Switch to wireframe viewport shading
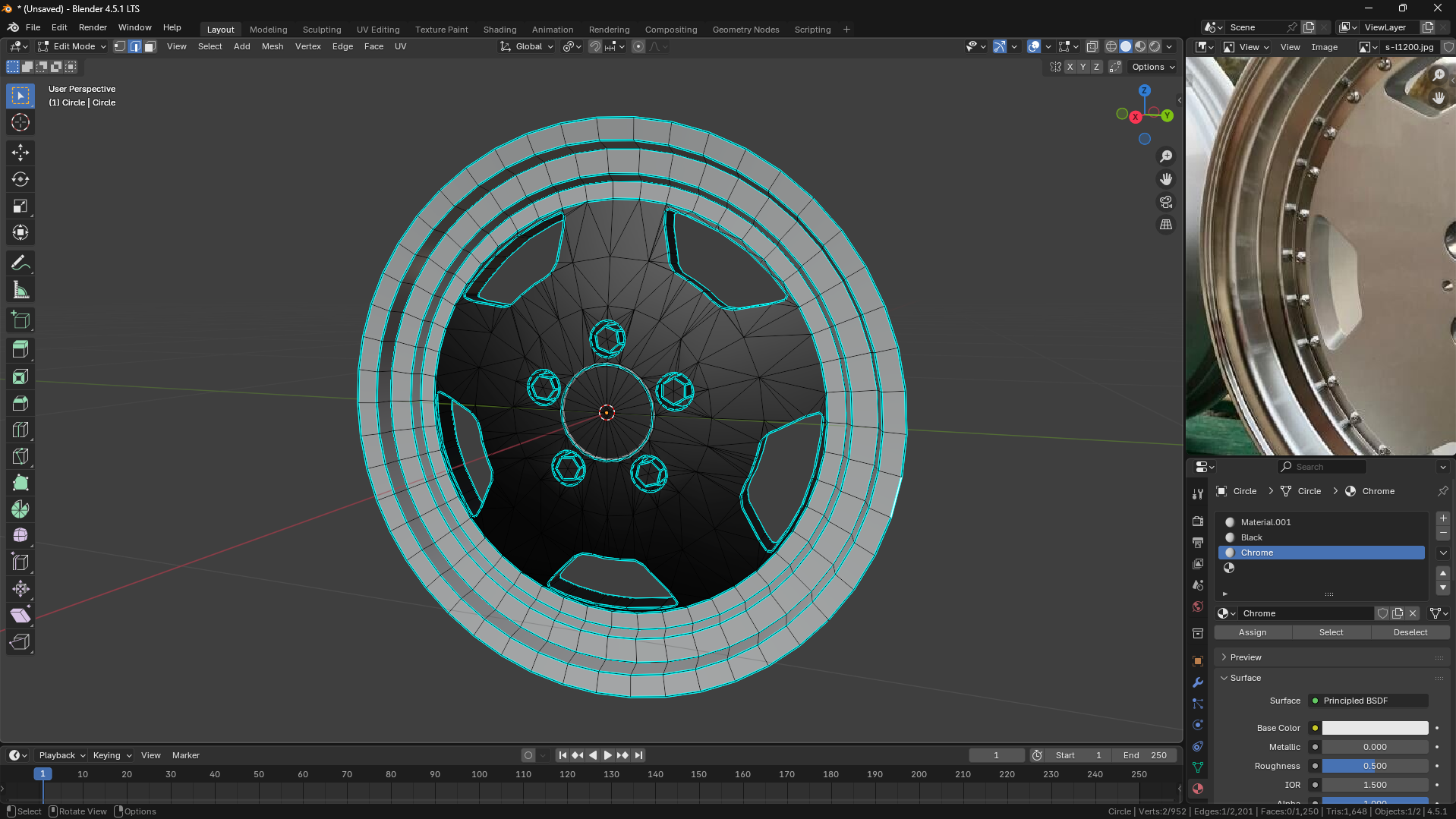 [x=1111, y=46]
